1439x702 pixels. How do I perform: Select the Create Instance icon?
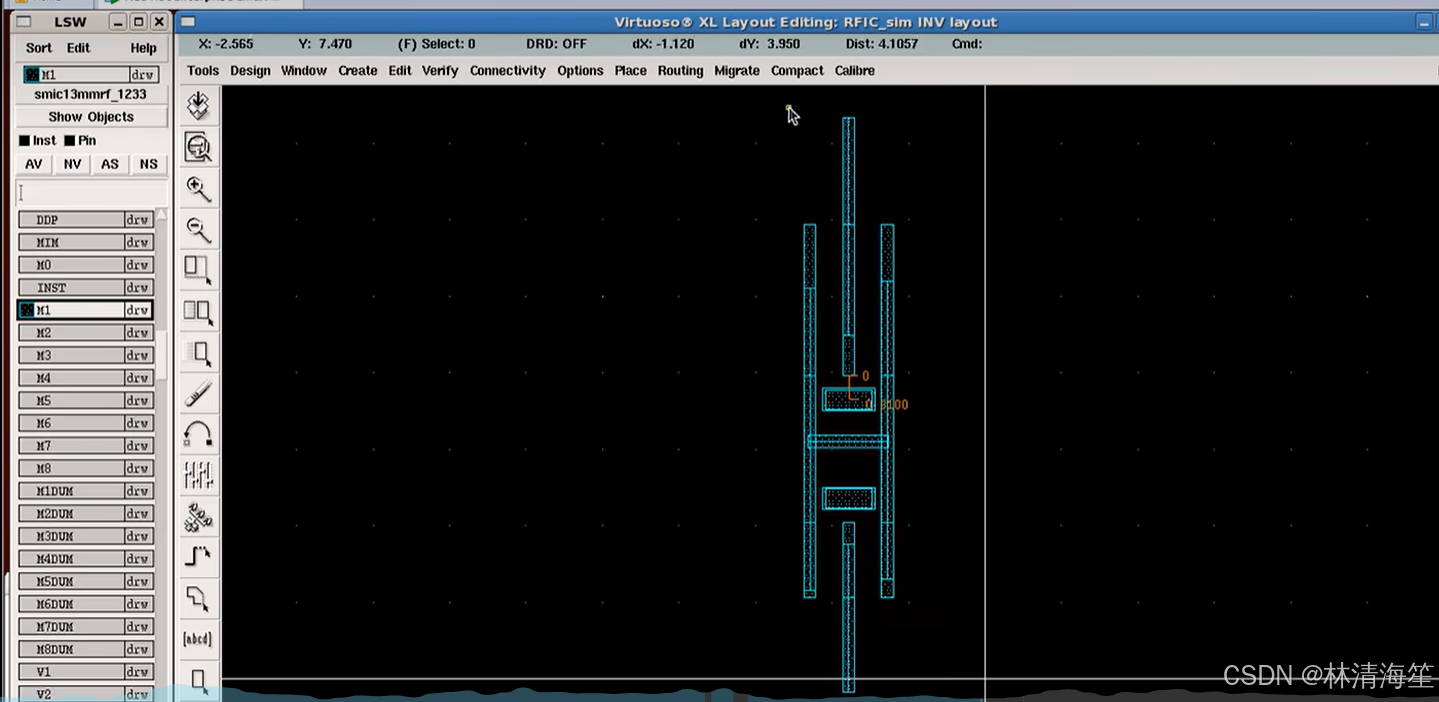click(199, 516)
